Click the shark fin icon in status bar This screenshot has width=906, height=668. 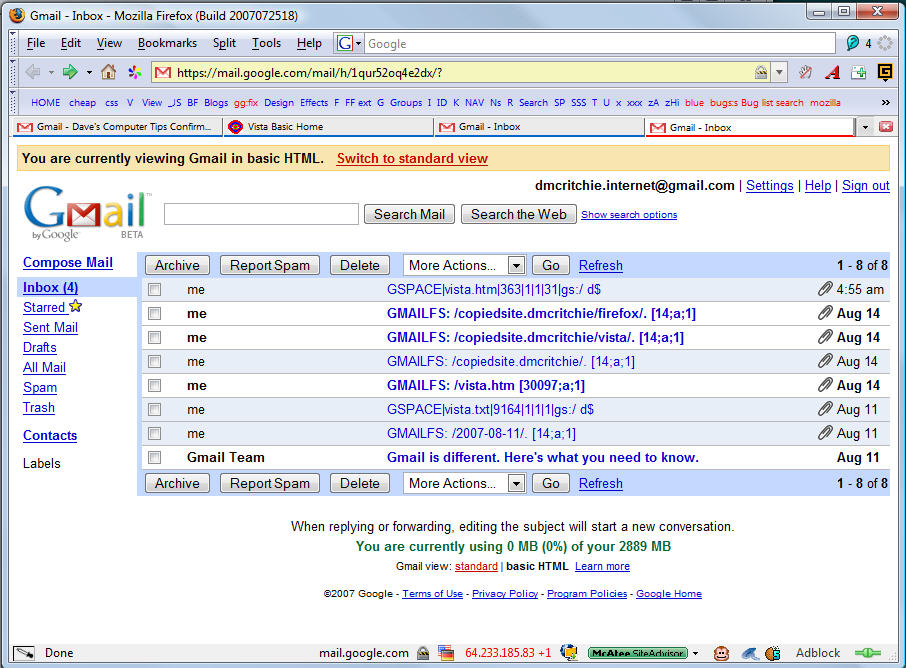click(x=750, y=653)
